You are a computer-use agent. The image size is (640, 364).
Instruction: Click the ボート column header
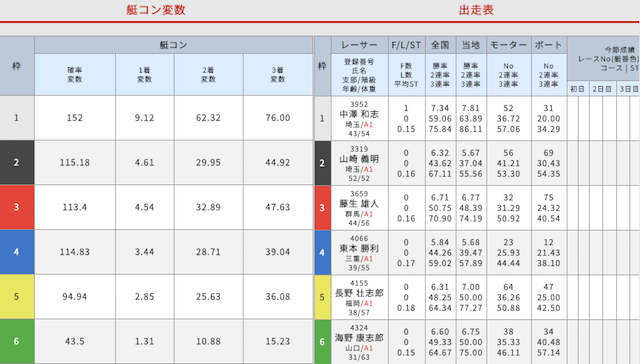click(549, 45)
